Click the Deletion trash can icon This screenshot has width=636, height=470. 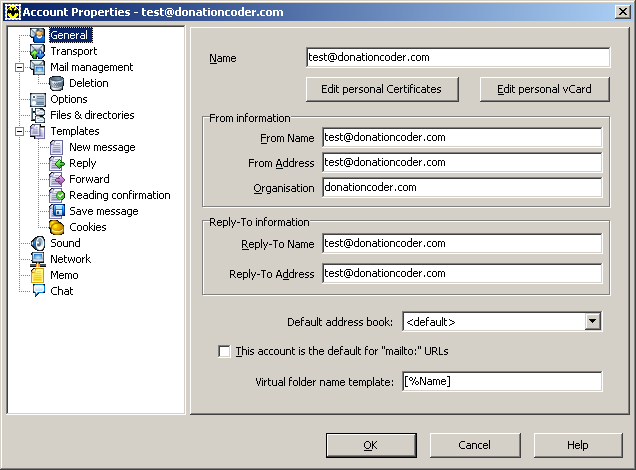click(x=56, y=83)
